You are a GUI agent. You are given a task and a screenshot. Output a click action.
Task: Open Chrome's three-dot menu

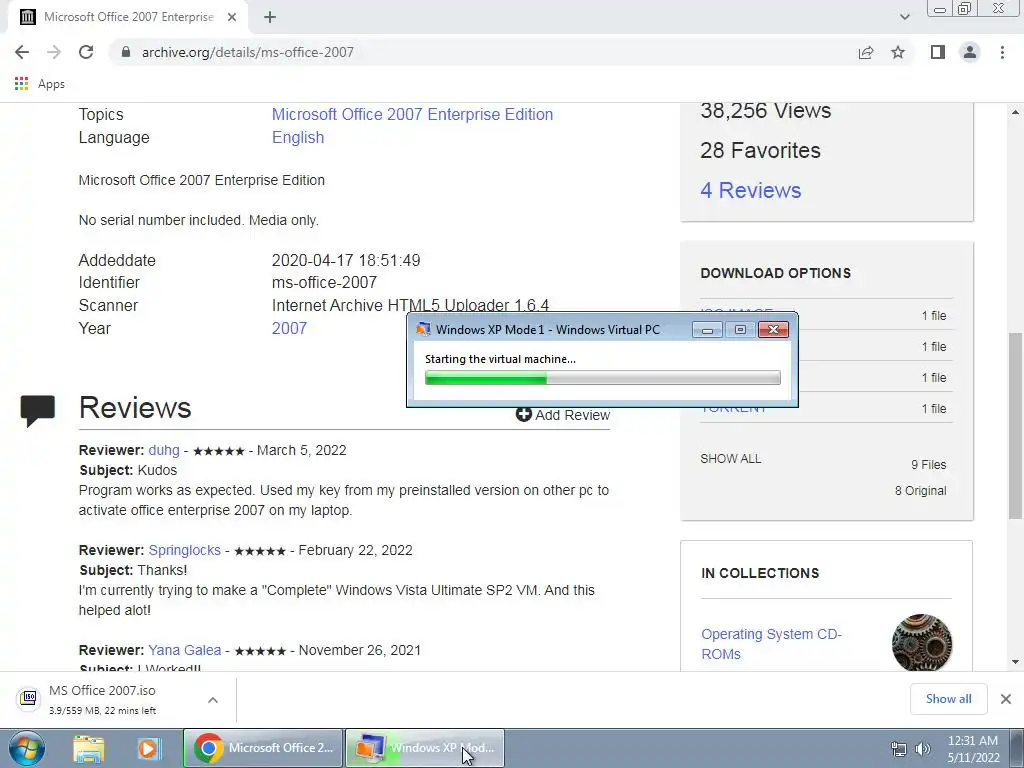point(1002,52)
